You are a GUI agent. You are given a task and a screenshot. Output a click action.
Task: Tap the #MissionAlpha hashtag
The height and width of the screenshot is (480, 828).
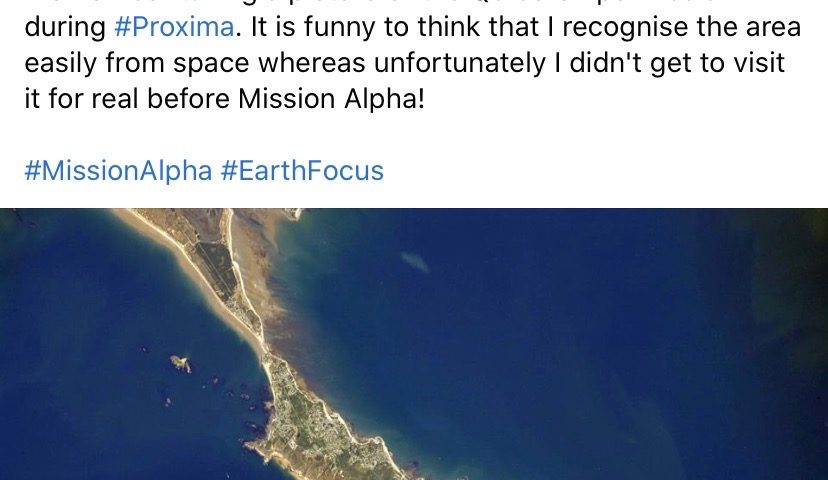pyautogui.click(x=118, y=170)
